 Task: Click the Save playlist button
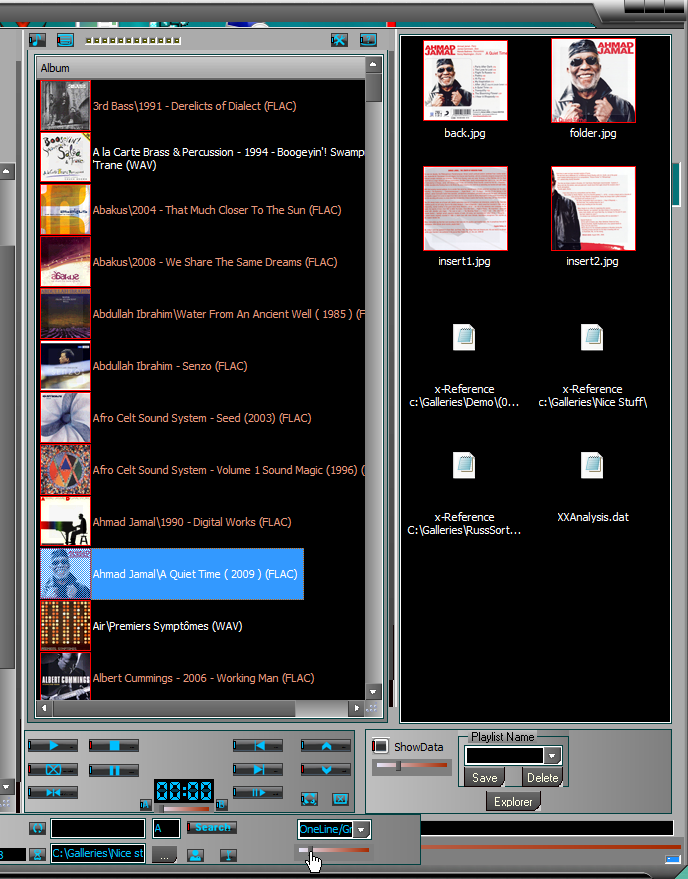pos(484,778)
